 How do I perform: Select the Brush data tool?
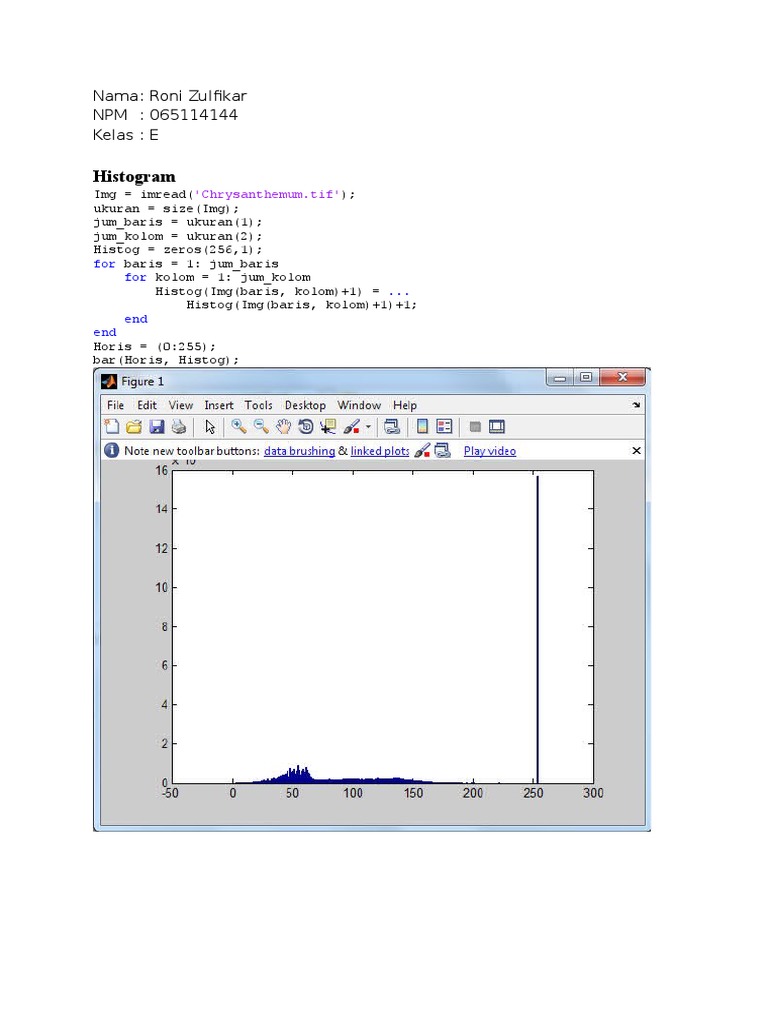click(x=351, y=426)
